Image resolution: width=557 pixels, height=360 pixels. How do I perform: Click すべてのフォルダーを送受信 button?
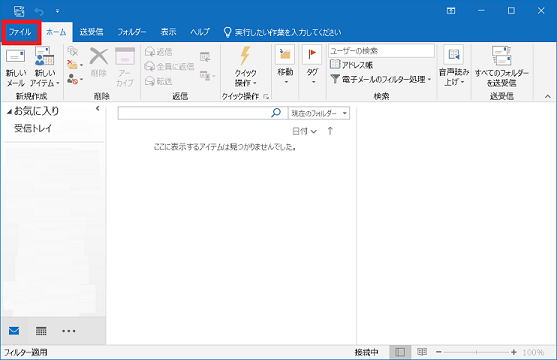tap(502, 68)
